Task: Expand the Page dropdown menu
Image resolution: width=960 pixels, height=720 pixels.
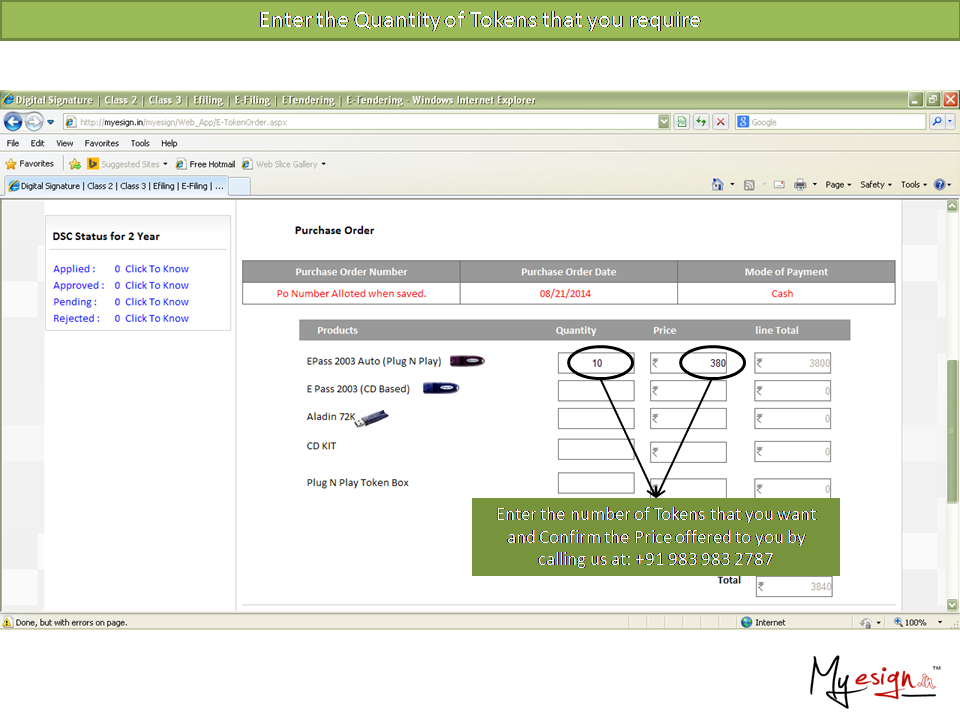Action: click(x=838, y=185)
